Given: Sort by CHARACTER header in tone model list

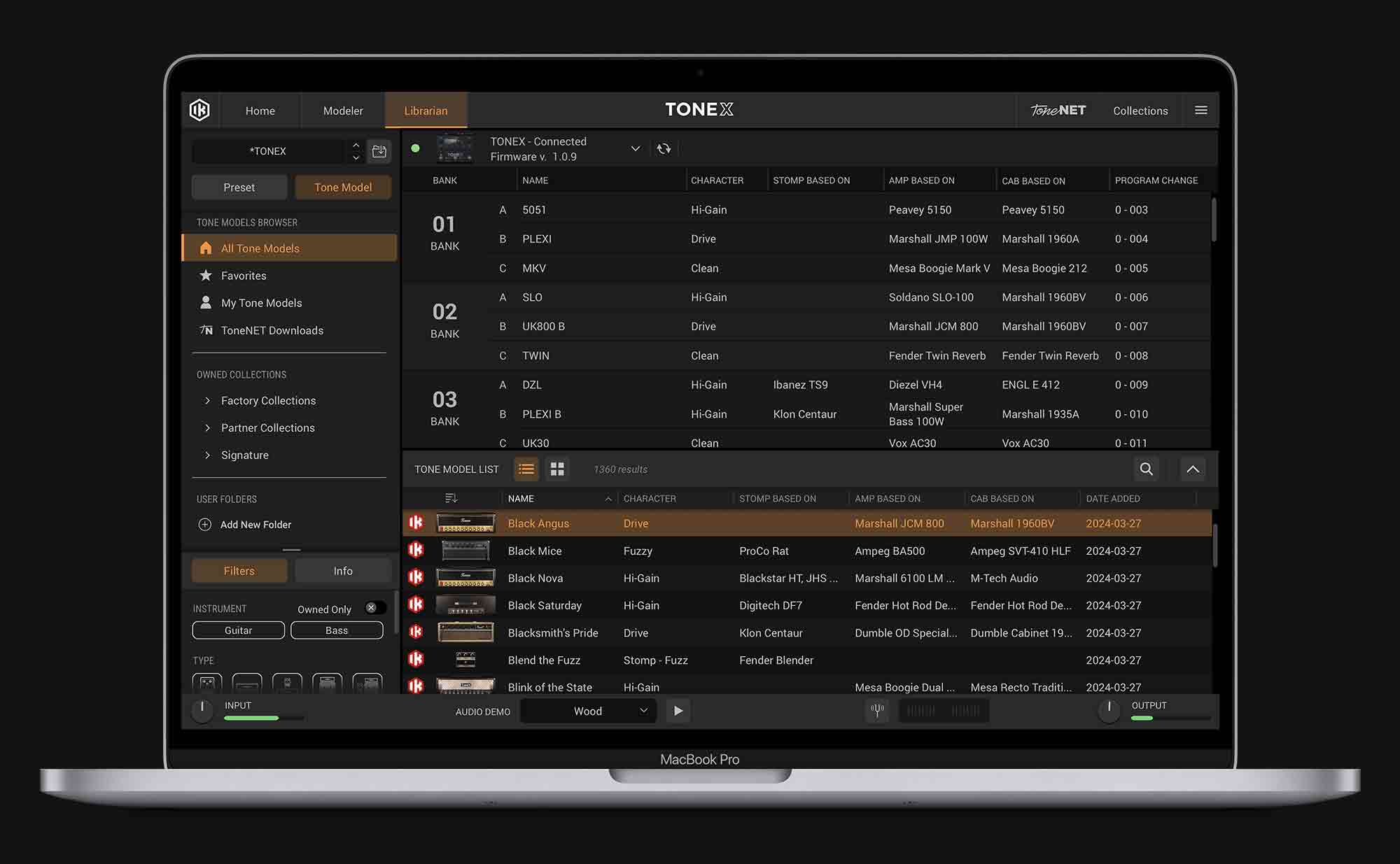Looking at the screenshot, I should pyautogui.click(x=650, y=499).
